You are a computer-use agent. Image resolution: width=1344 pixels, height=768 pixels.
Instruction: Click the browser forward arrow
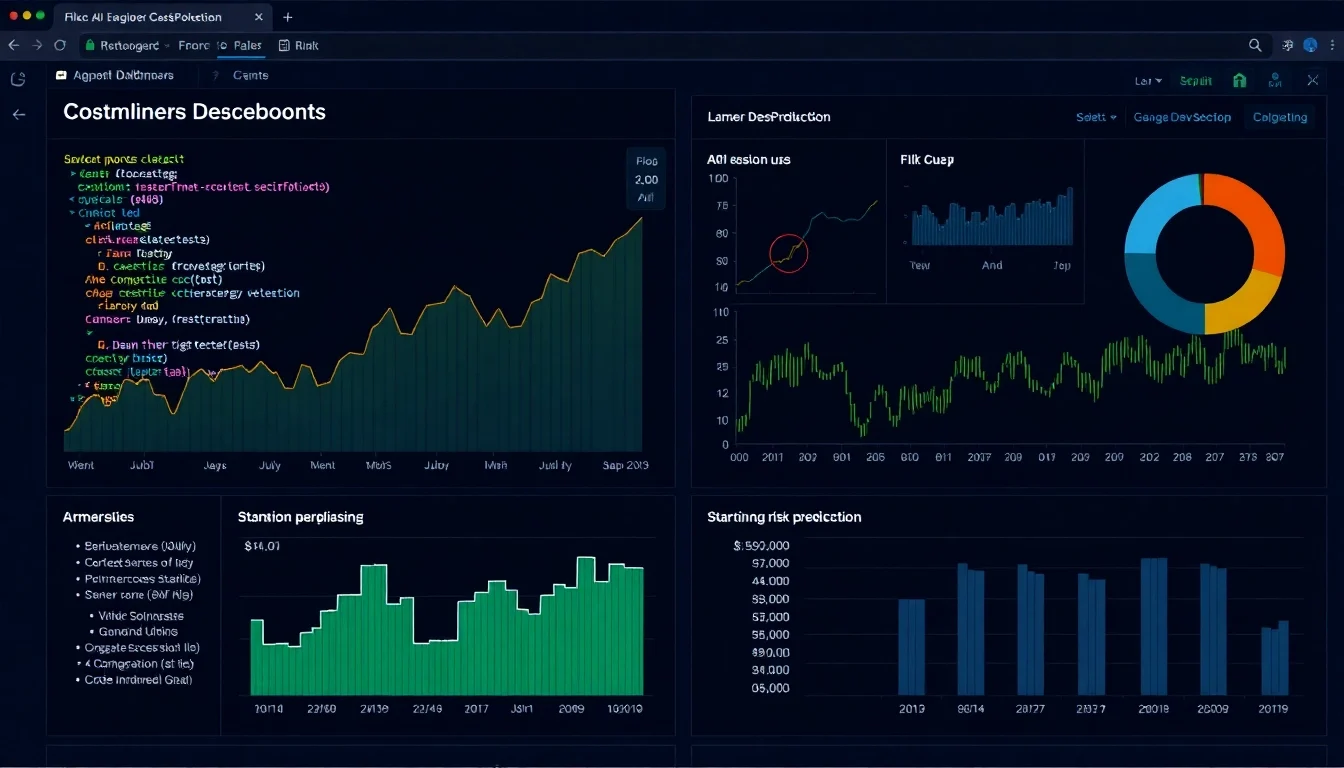38,45
